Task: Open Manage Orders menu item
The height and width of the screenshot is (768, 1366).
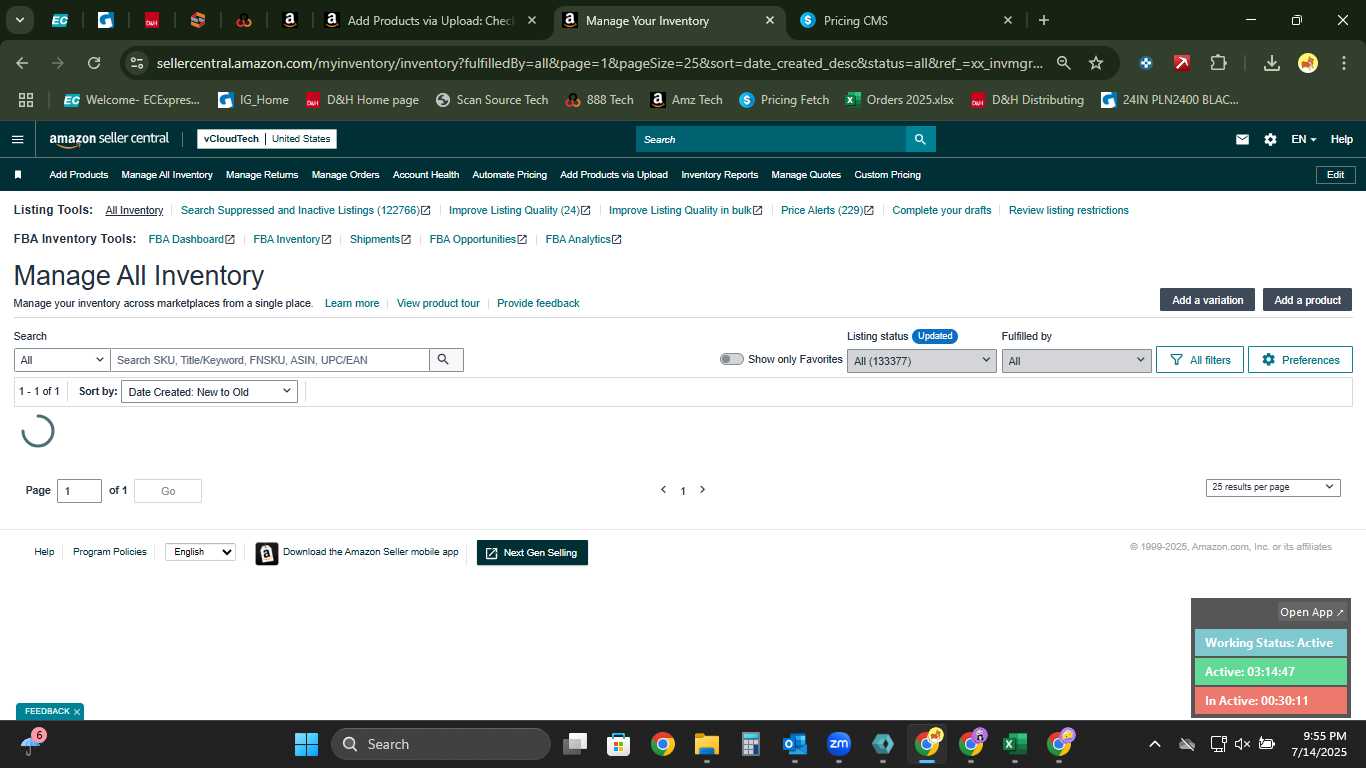Action: 345,175
